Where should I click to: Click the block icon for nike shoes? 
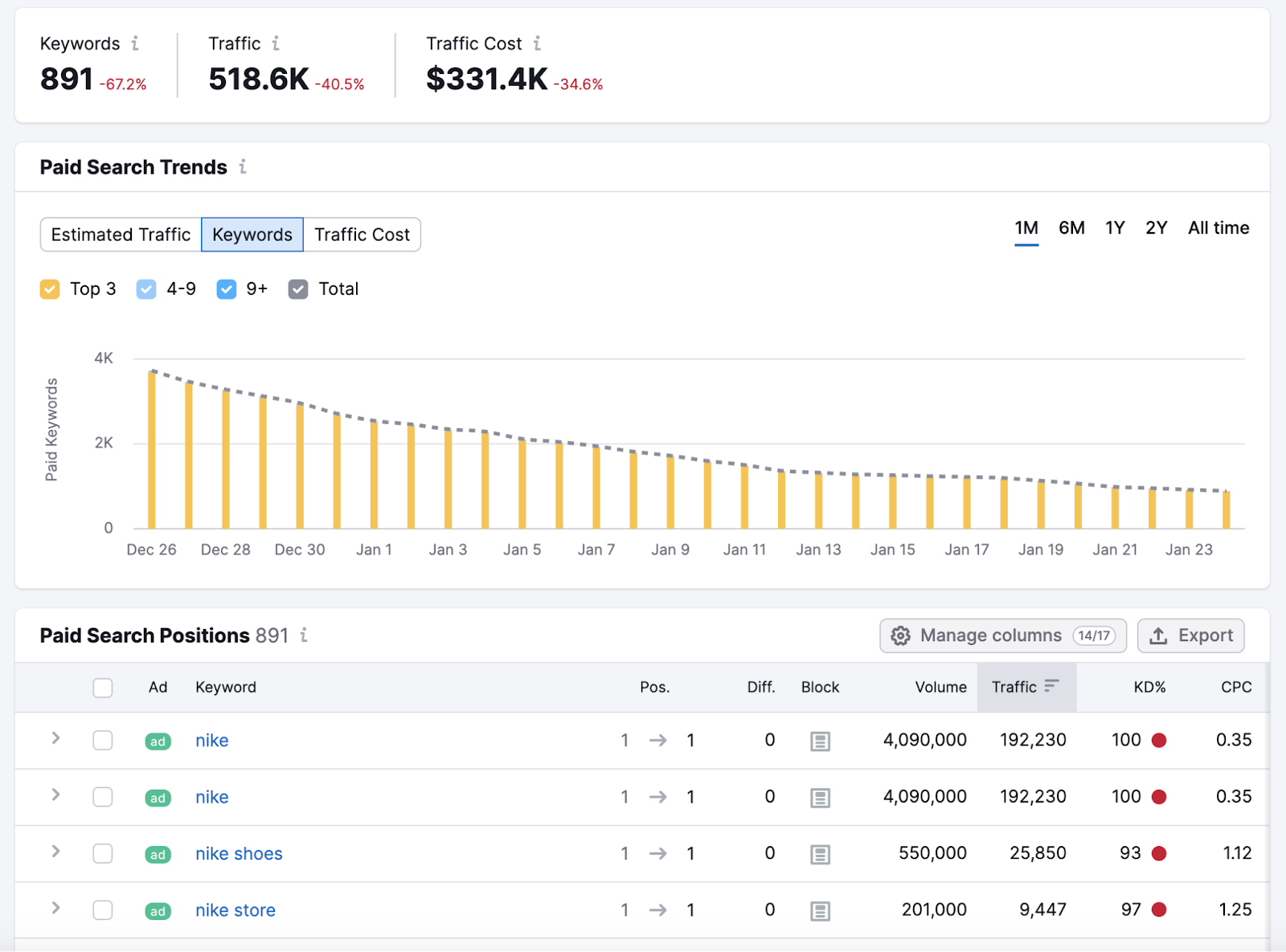coord(819,853)
